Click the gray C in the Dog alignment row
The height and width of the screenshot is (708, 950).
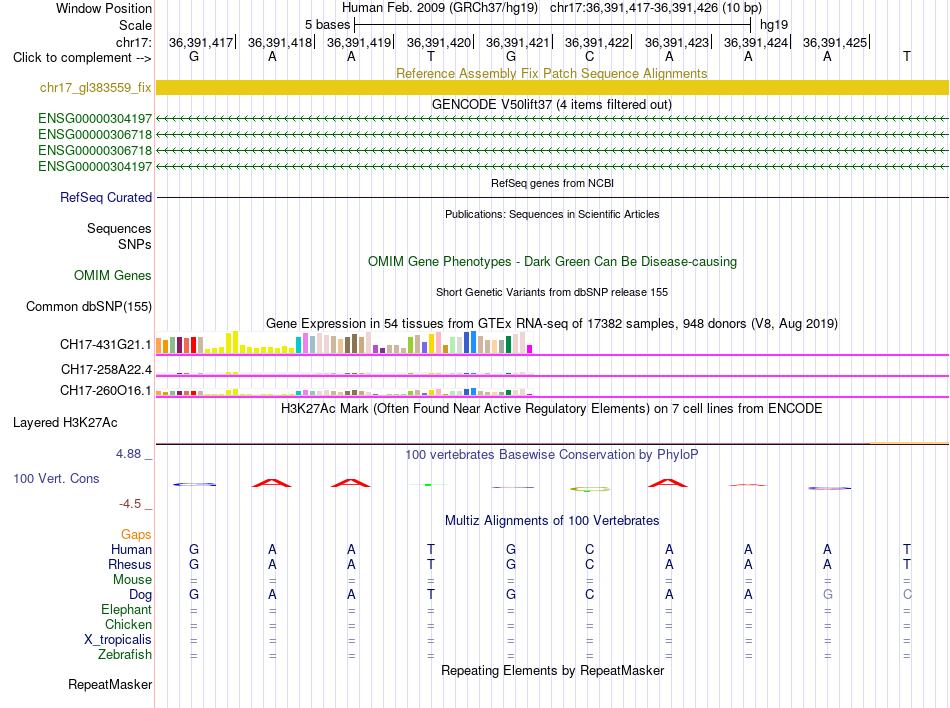tap(907, 595)
